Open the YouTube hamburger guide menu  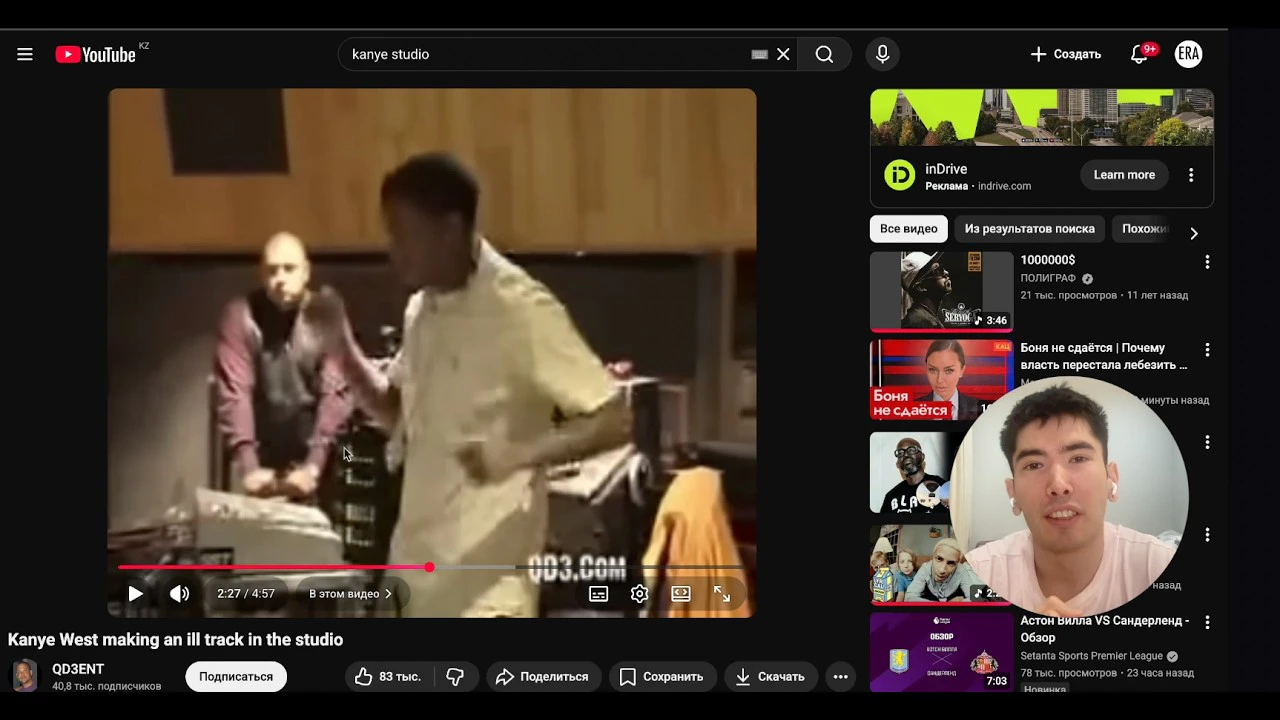[x=25, y=54]
